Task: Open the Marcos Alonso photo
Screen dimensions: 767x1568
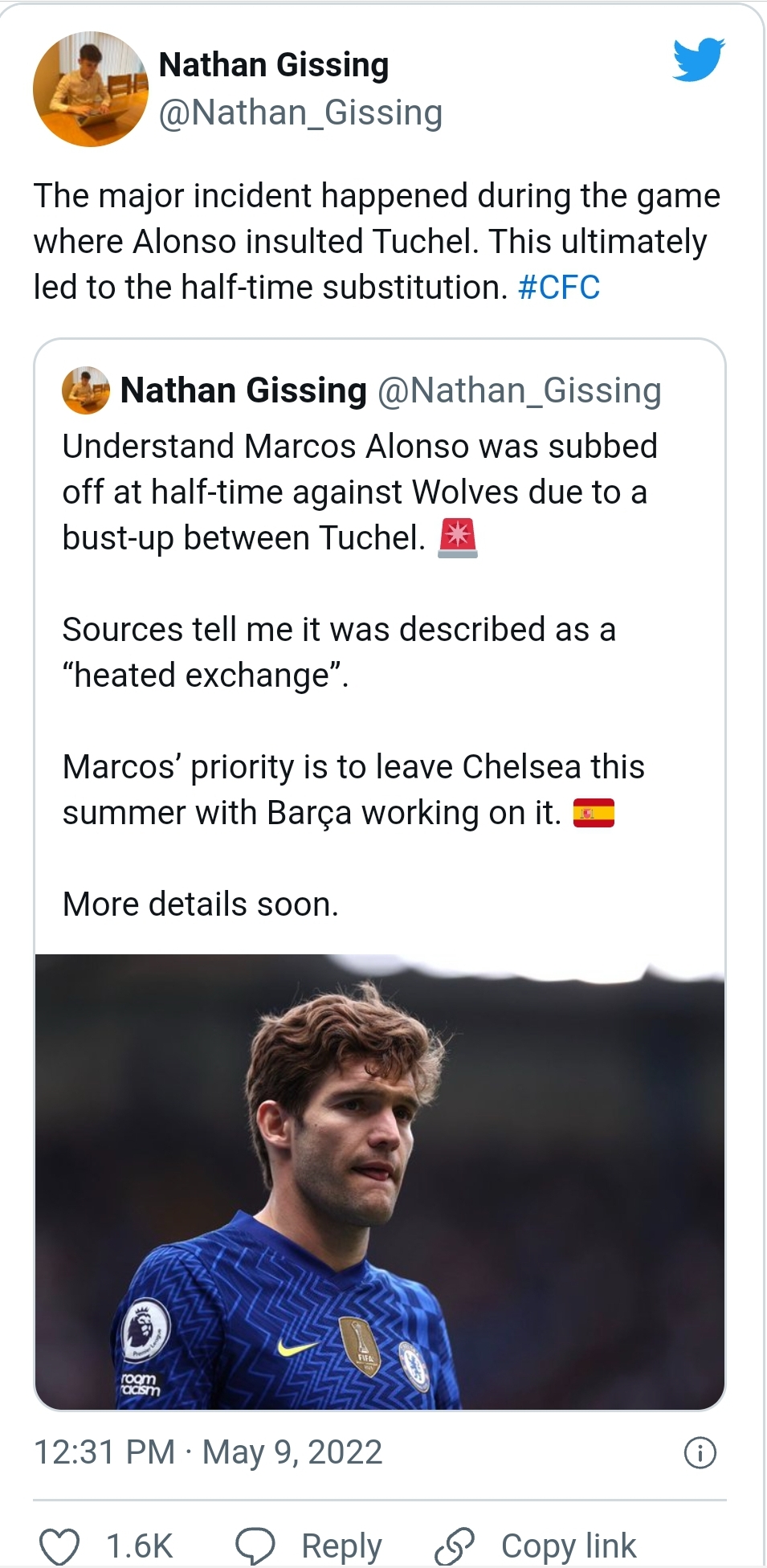Action: (380, 1181)
